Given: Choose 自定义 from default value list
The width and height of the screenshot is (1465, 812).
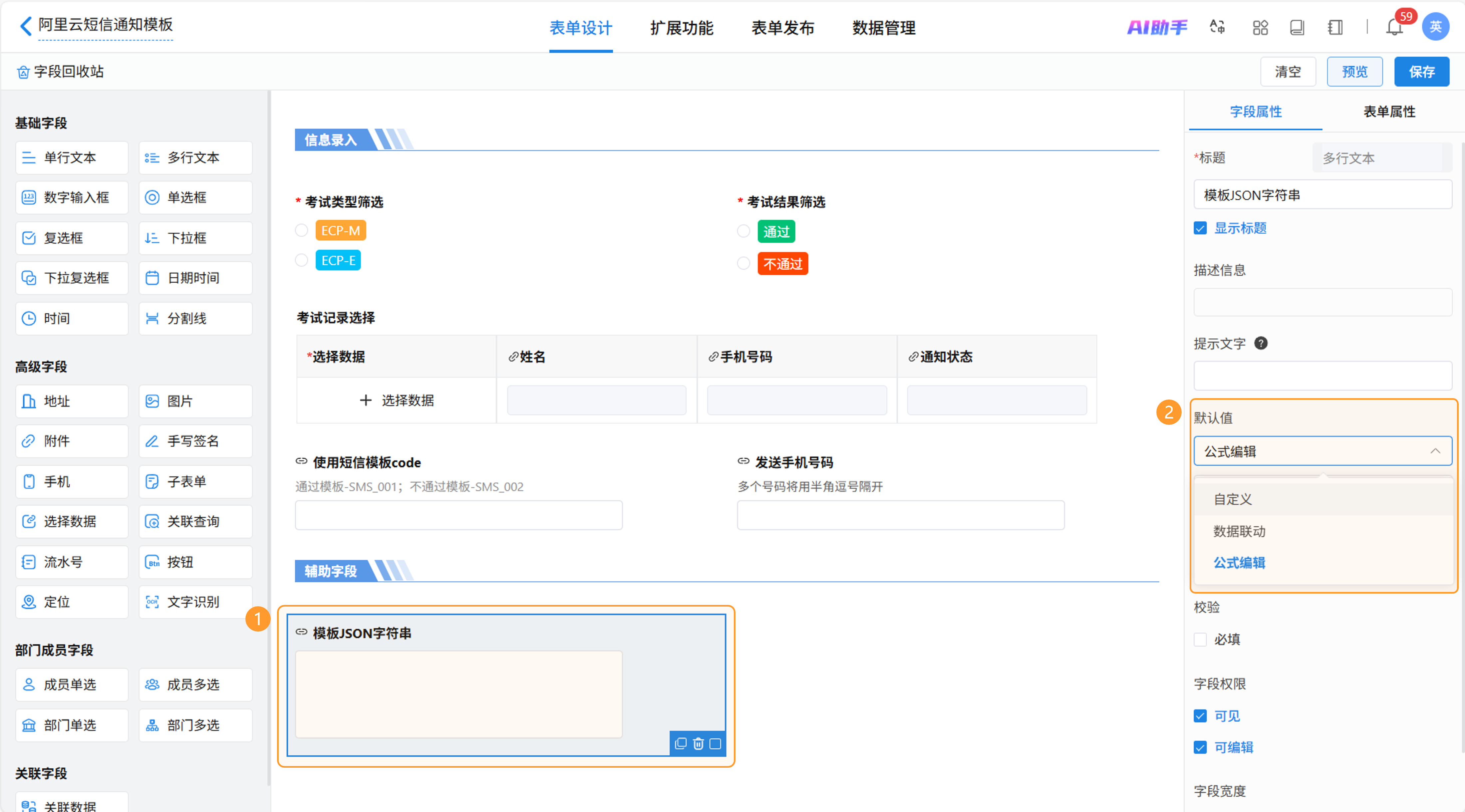Looking at the screenshot, I should 1232,499.
